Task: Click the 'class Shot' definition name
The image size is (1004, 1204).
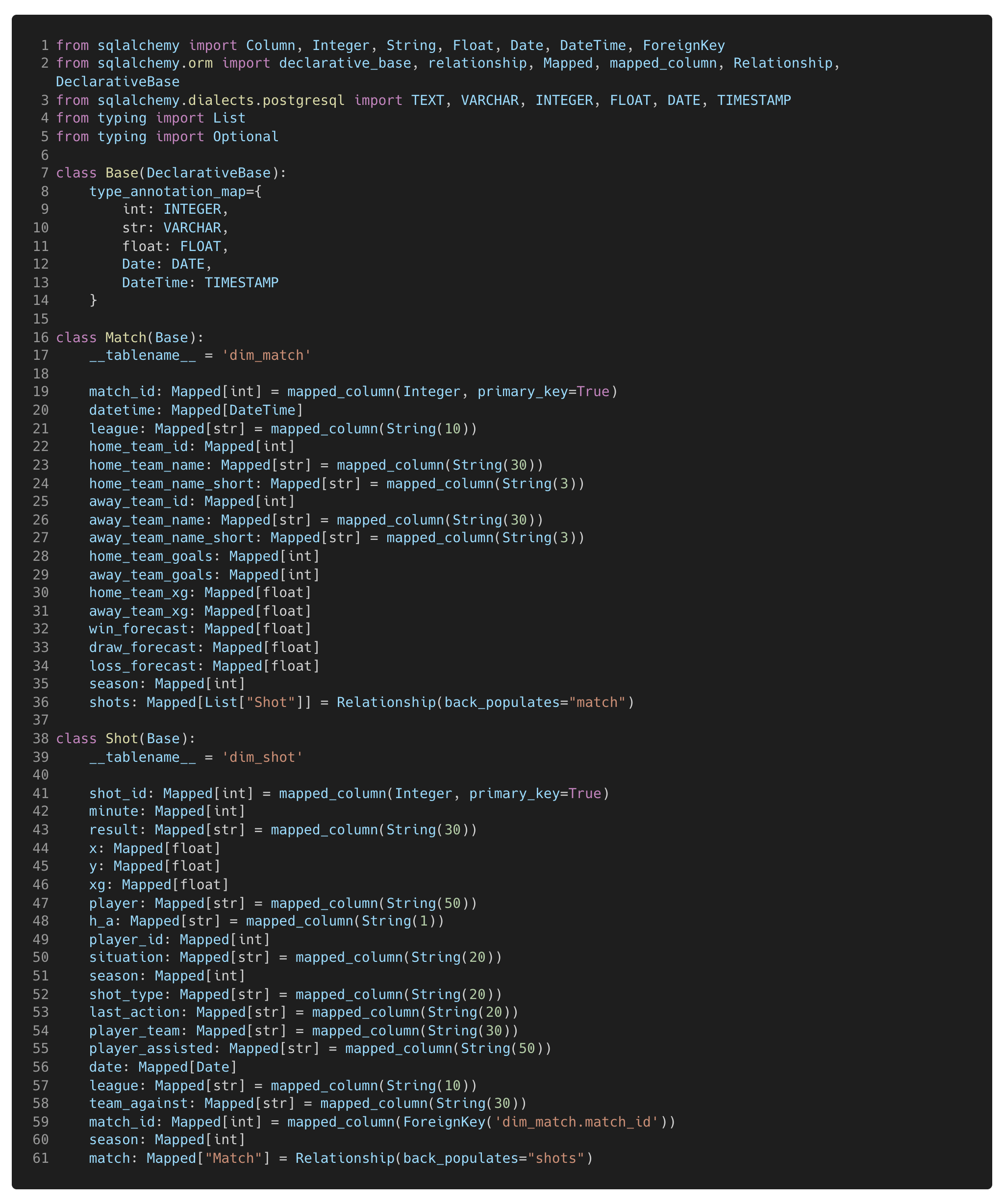Action: click(122, 738)
